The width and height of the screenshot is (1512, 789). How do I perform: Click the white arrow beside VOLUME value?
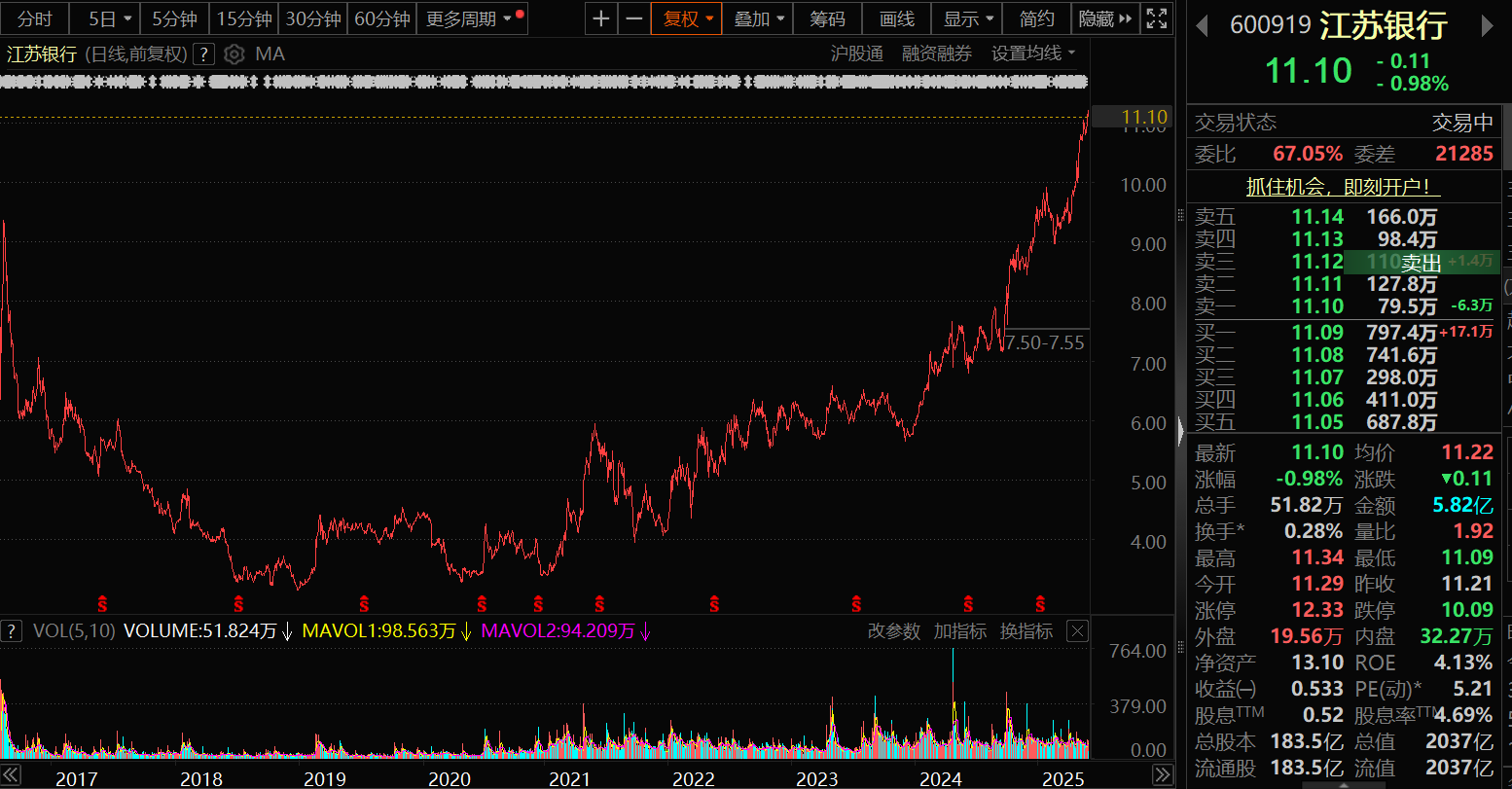[x=287, y=632]
